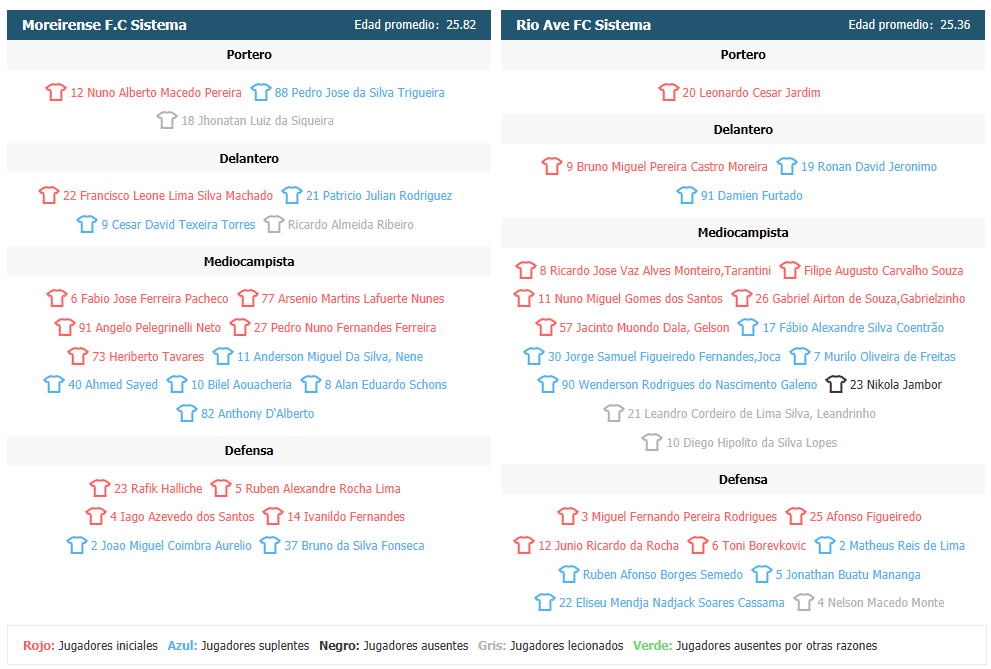Click the gray jersey icon beside Jhonatan Luiz da Siqueira
This screenshot has width=991, height=669.
click(x=167, y=120)
